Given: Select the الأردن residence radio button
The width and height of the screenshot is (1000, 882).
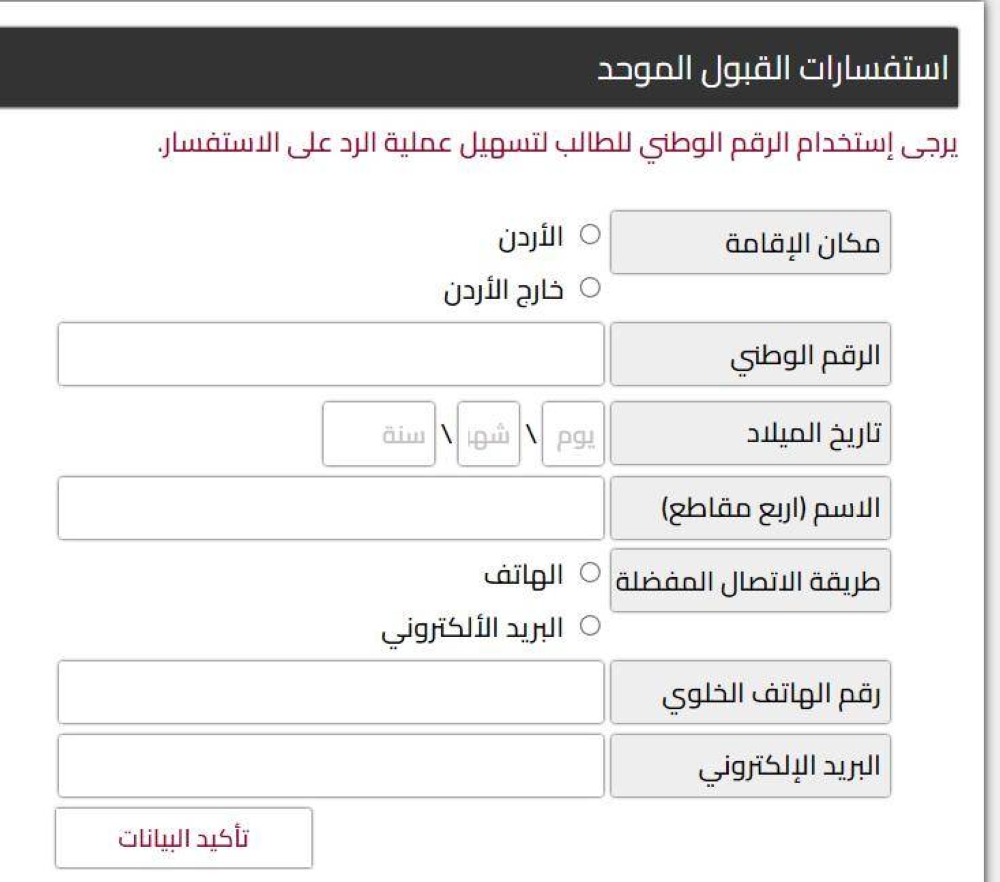Looking at the screenshot, I should pyautogui.click(x=590, y=235).
